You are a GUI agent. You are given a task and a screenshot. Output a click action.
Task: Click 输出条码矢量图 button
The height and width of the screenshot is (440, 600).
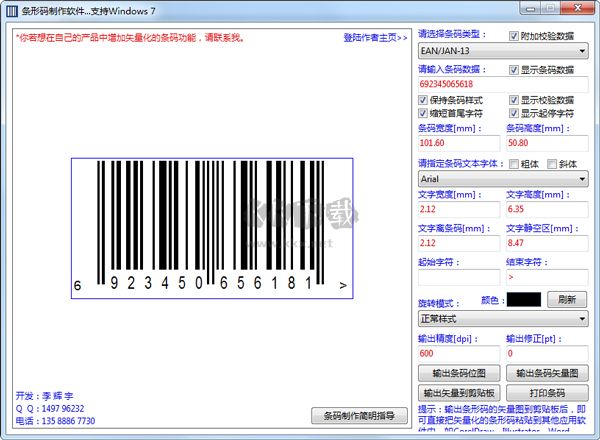(547, 373)
